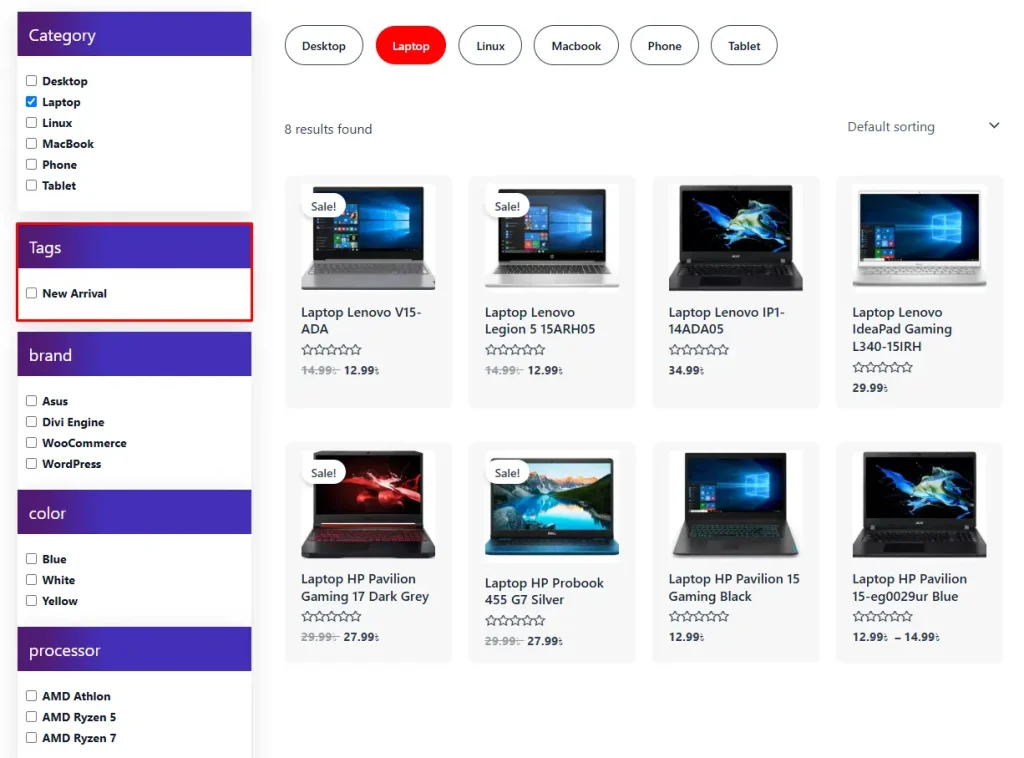Viewport: 1024px width, 758px height.
Task: Select the Linux pill filter button
Action: [490, 46]
